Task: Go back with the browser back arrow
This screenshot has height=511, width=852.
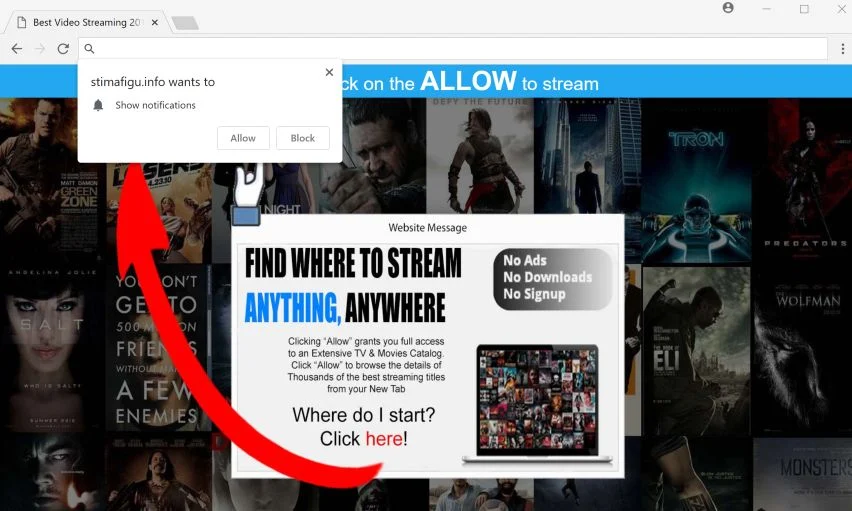Action: (x=17, y=49)
